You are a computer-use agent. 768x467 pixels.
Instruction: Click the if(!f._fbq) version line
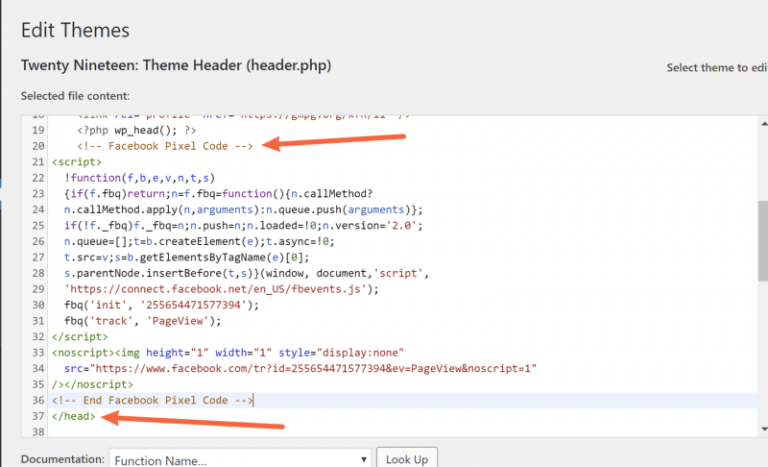pos(243,225)
